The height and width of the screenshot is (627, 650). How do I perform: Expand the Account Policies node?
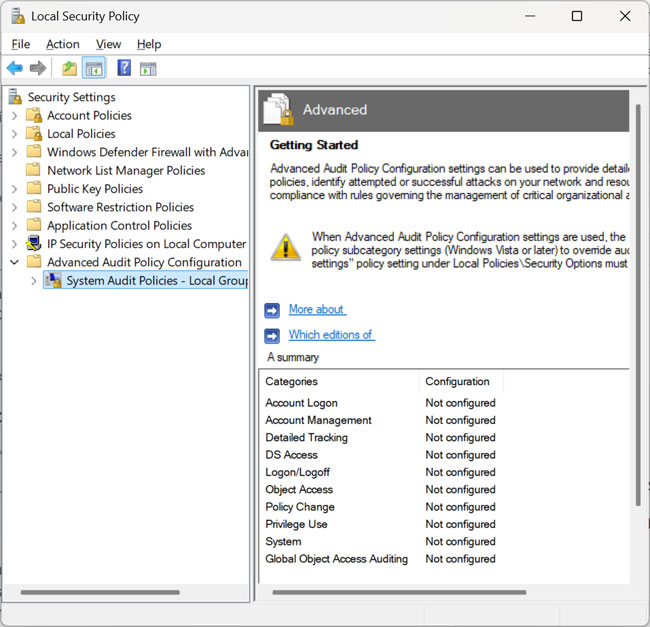14,115
